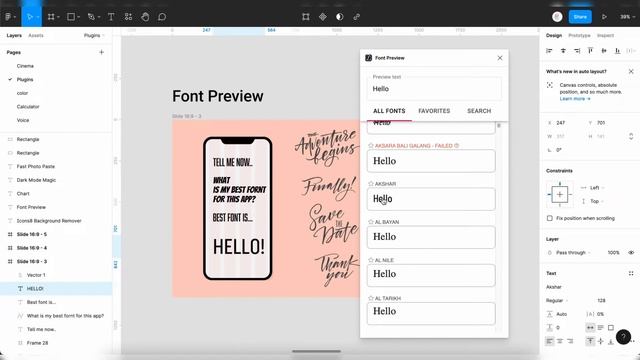Viewport: 640px width, 360px height.
Task: Close the Font Preview plugin window
Action: tap(500, 58)
